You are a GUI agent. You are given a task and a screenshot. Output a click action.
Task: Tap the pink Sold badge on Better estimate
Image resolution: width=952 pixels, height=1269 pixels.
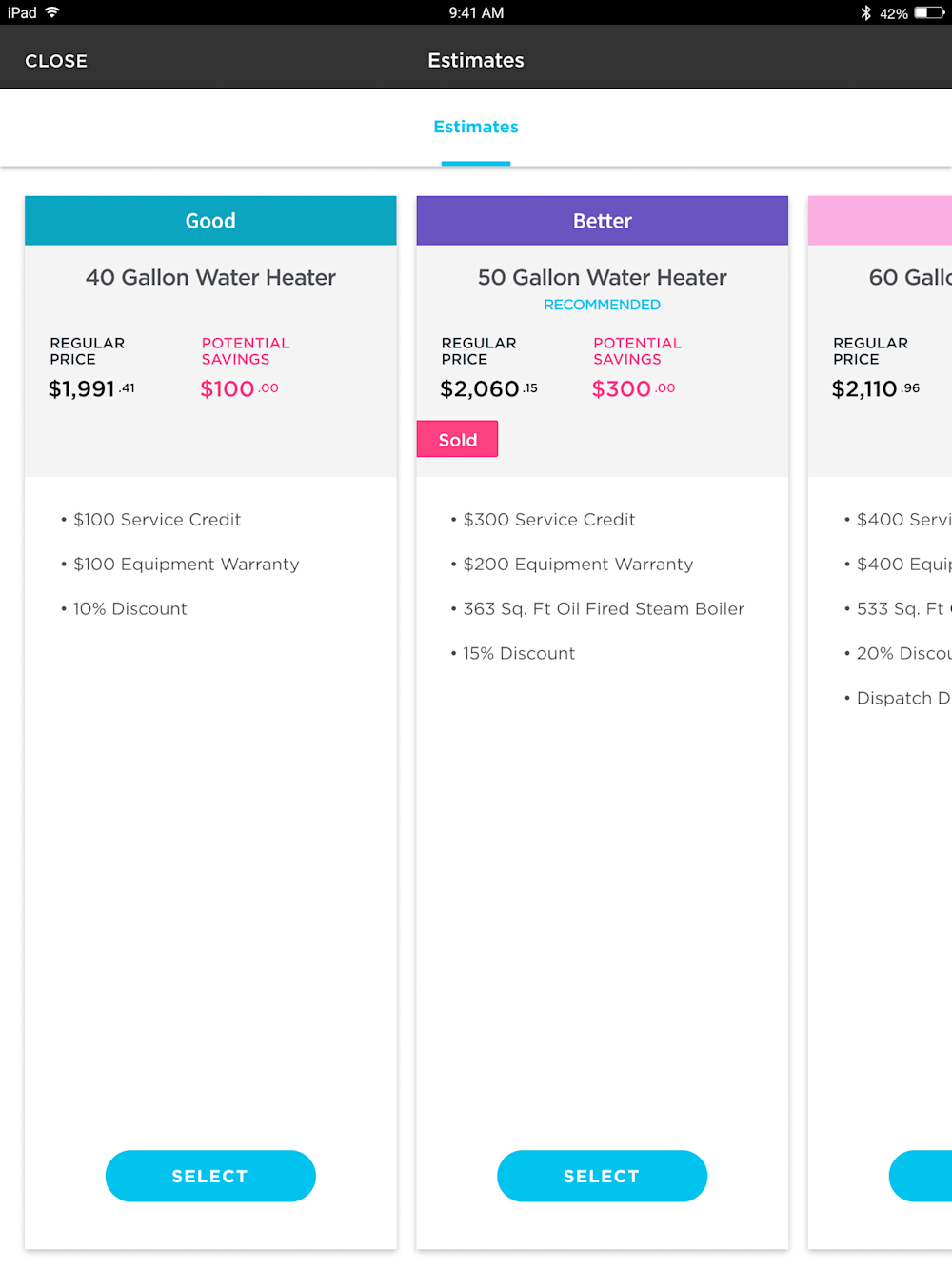click(x=457, y=439)
